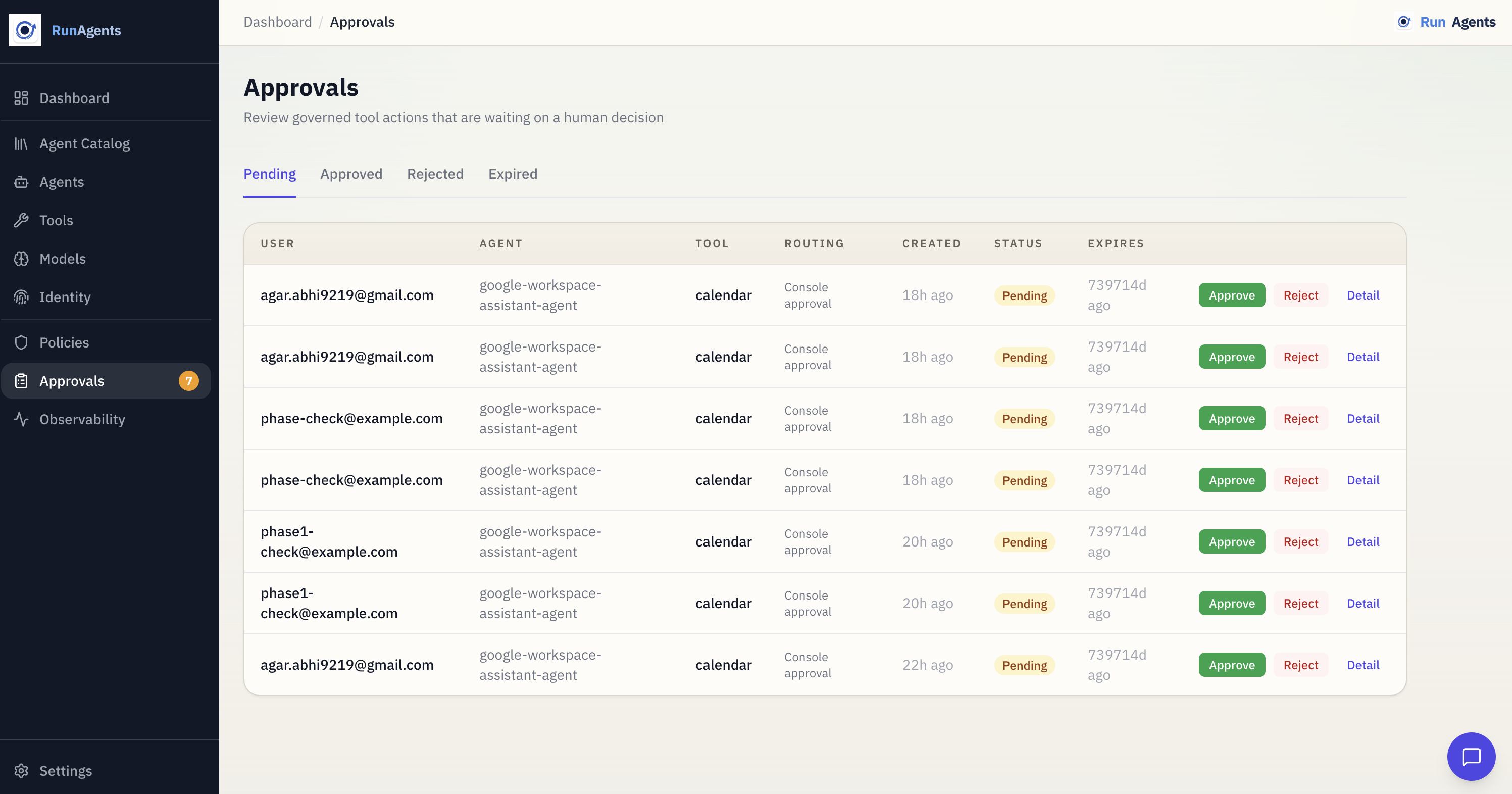Viewport: 1512px width, 794px height.
Task: Click the Policies shield icon
Action: [x=21, y=343]
